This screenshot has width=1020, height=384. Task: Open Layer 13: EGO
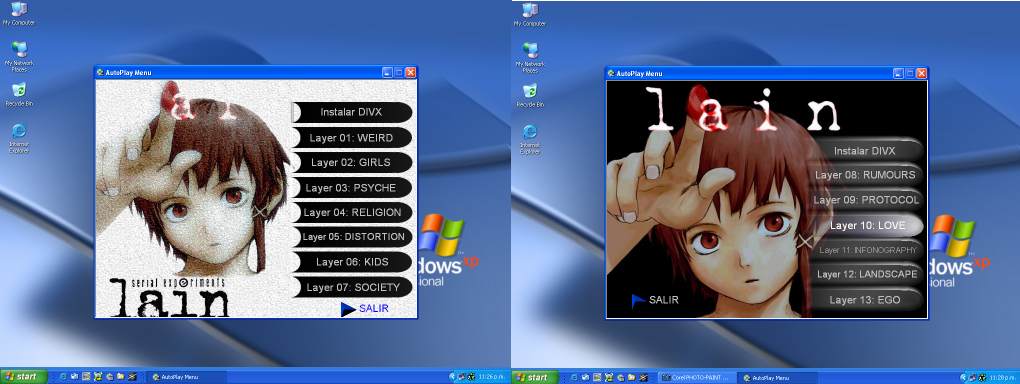coord(865,300)
